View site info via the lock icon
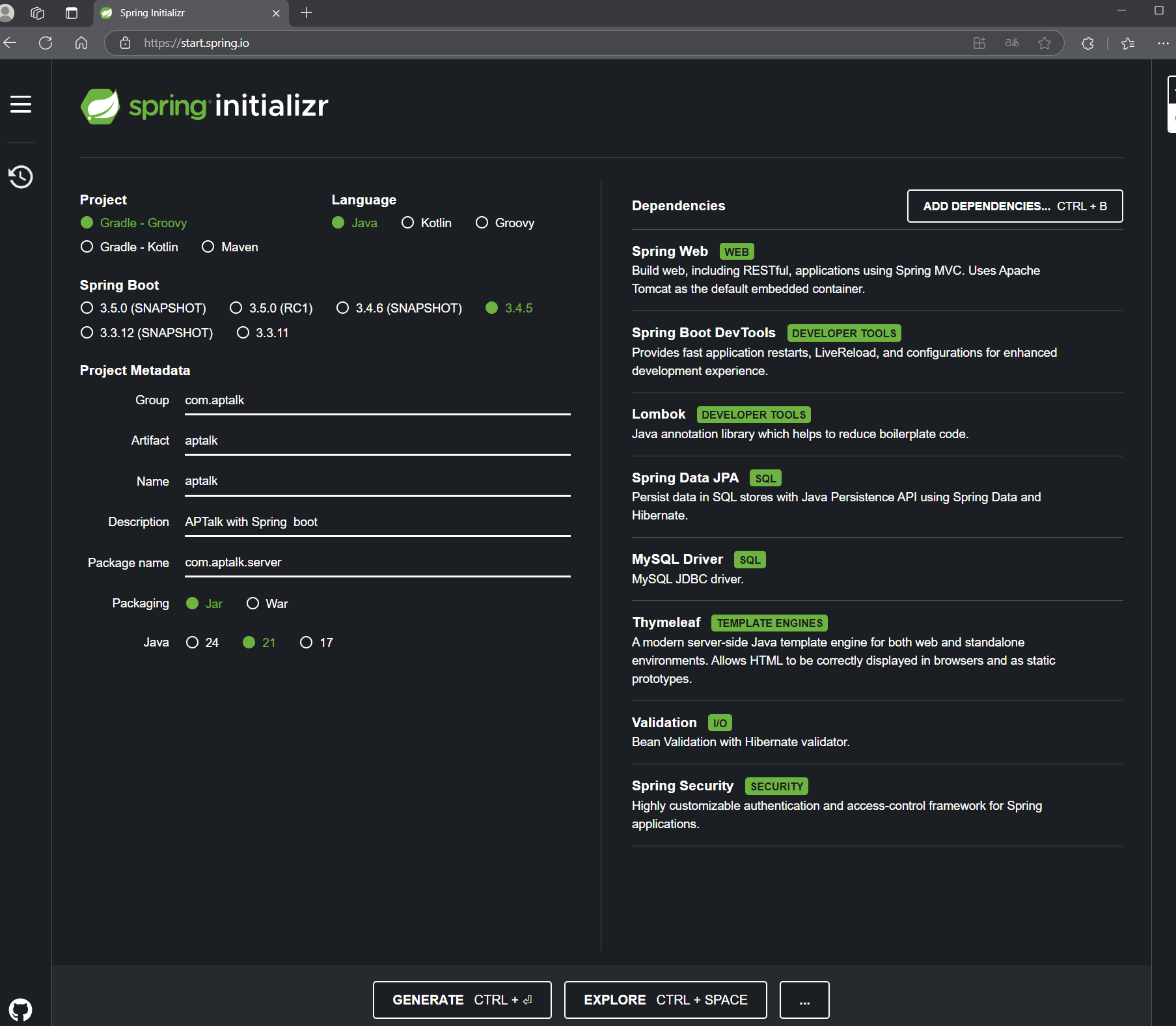The image size is (1176, 1026). click(x=126, y=43)
